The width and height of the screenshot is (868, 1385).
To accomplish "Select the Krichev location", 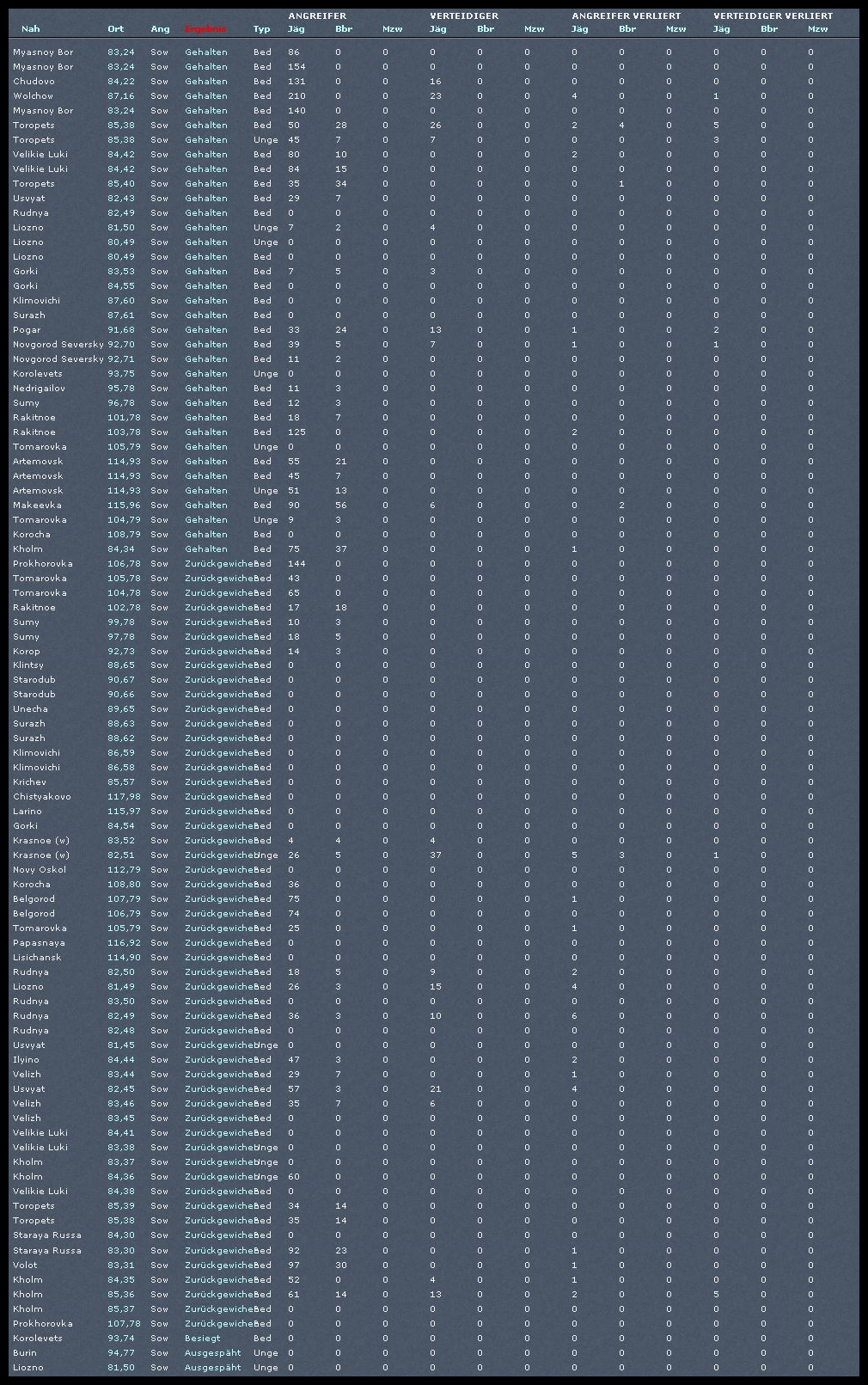I will coord(30,782).
